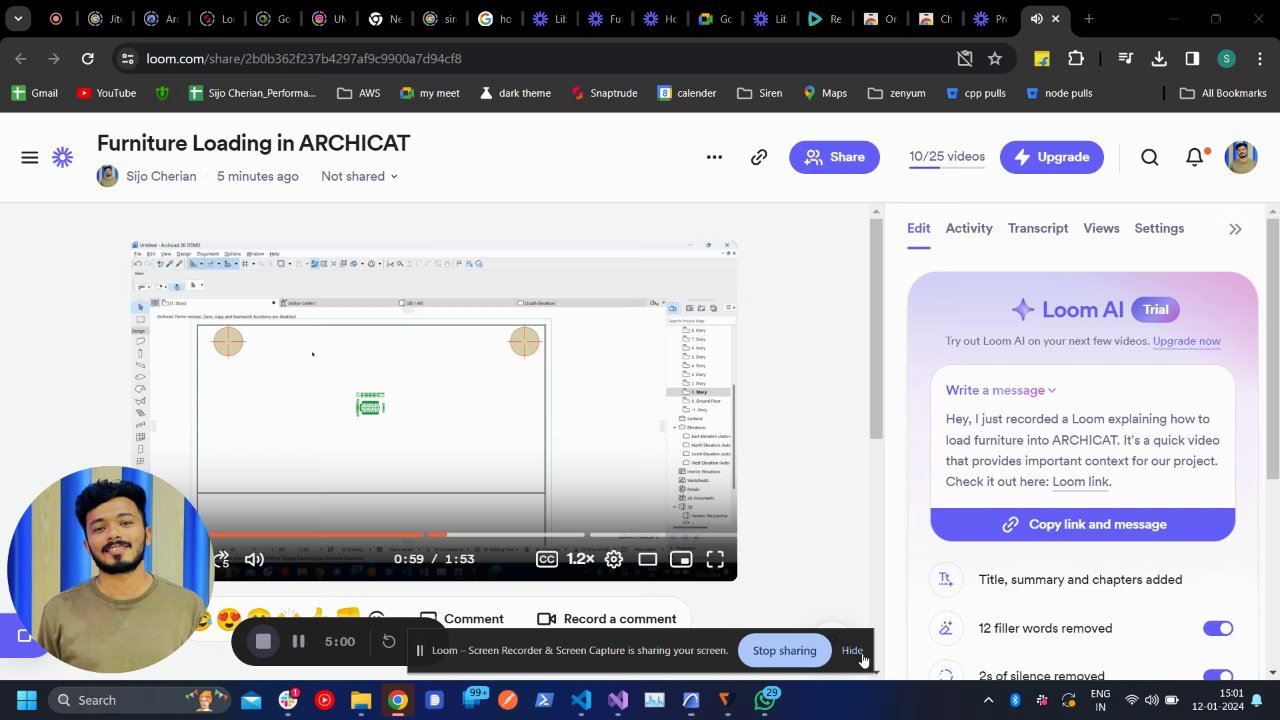Switch video to theater mode
Image resolution: width=1280 pixels, height=720 pixels.
648,559
